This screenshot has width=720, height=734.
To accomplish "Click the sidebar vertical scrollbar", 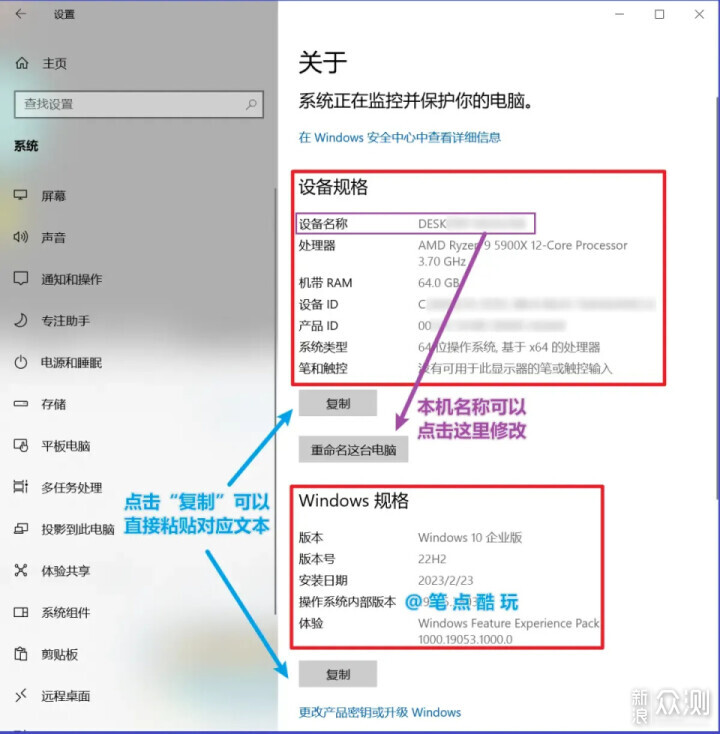I will (x=275, y=401).
